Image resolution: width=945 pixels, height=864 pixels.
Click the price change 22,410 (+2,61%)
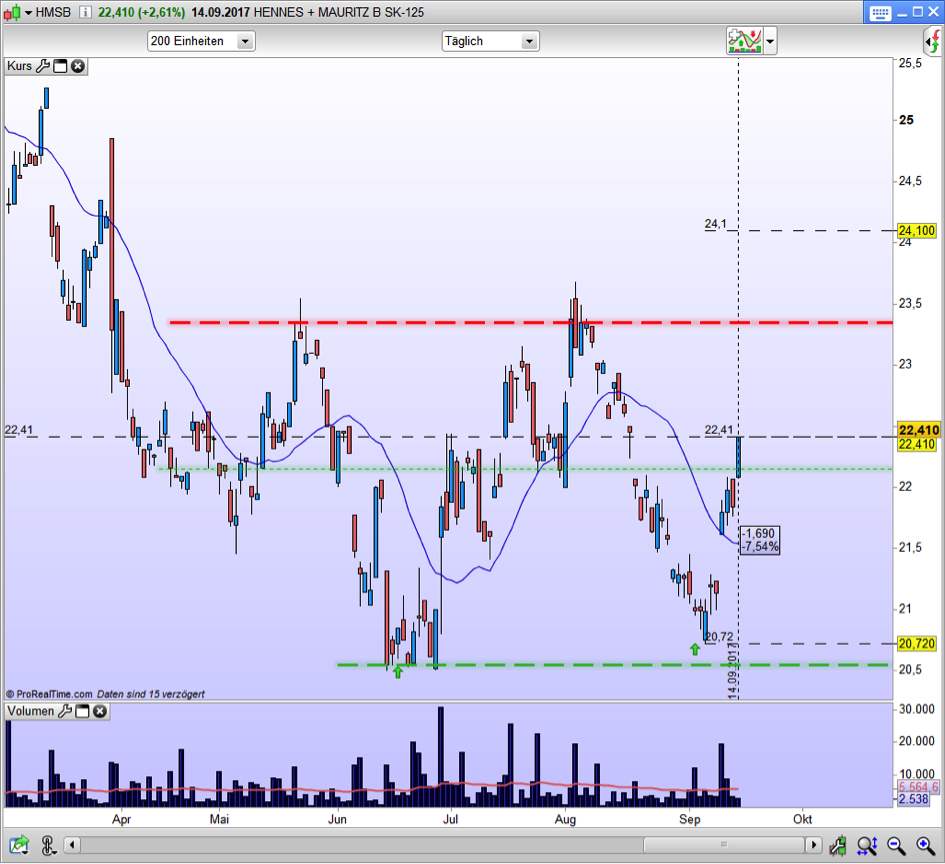(141, 12)
